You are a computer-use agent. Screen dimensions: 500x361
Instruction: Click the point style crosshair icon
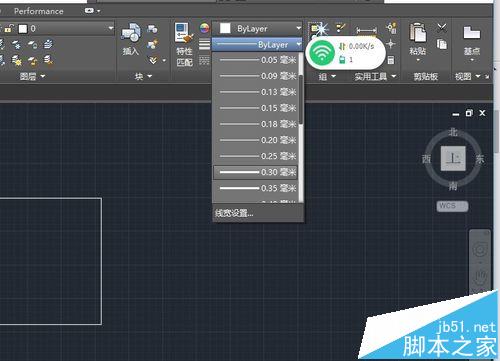(x=391, y=44)
